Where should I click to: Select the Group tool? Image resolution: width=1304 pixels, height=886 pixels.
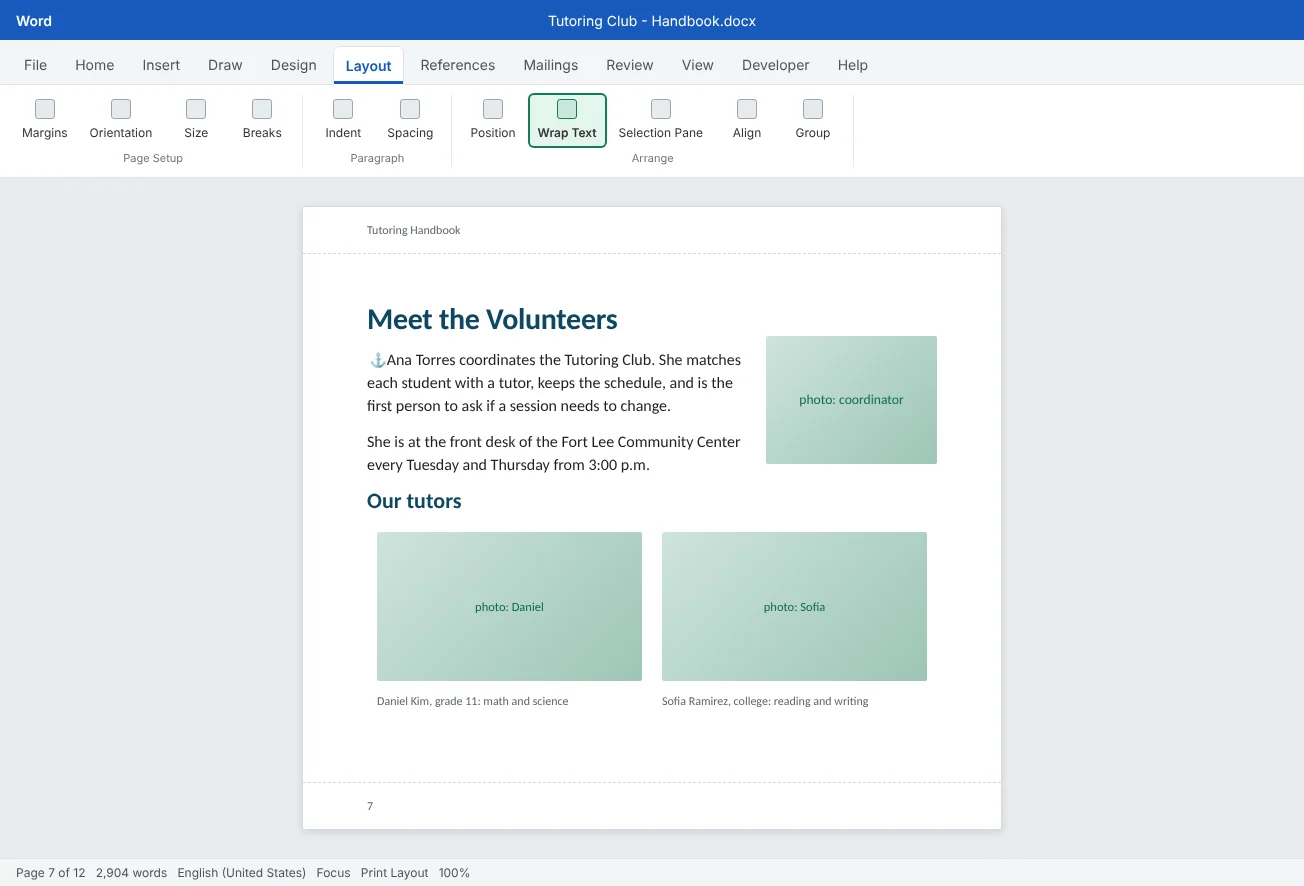pos(813,120)
